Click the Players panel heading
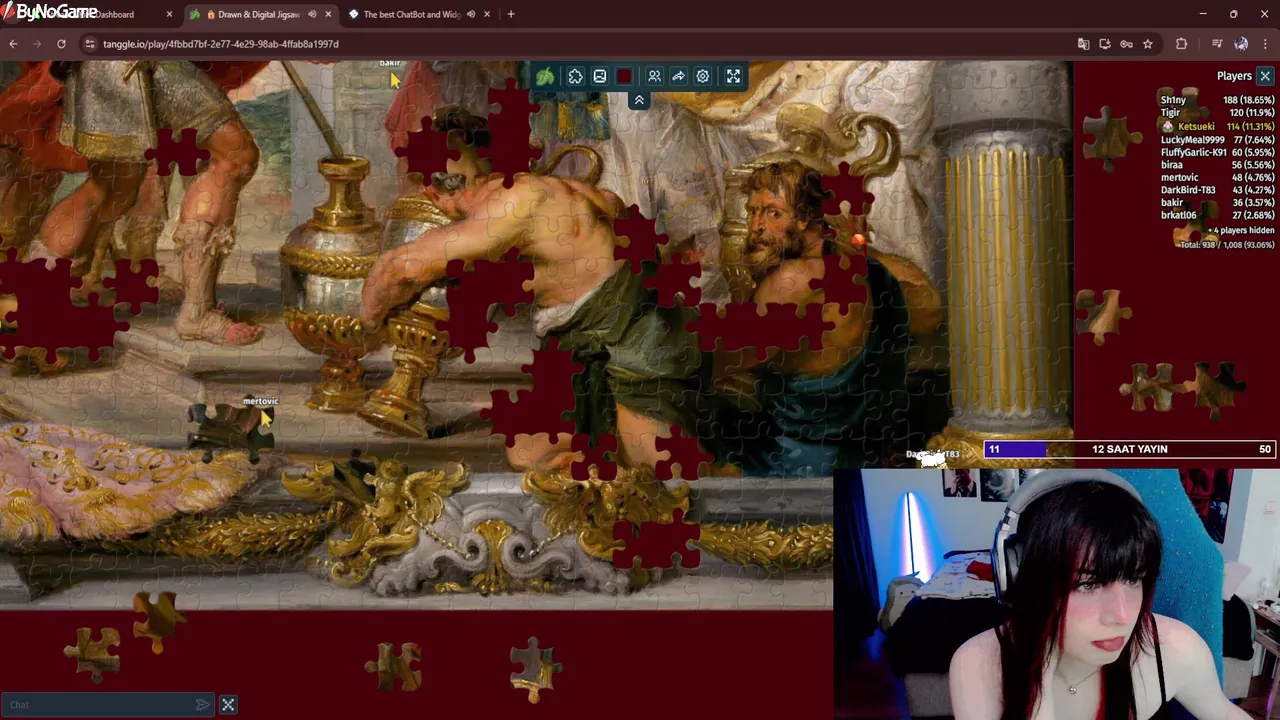Image resolution: width=1280 pixels, height=720 pixels. (x=1234, y=76)
